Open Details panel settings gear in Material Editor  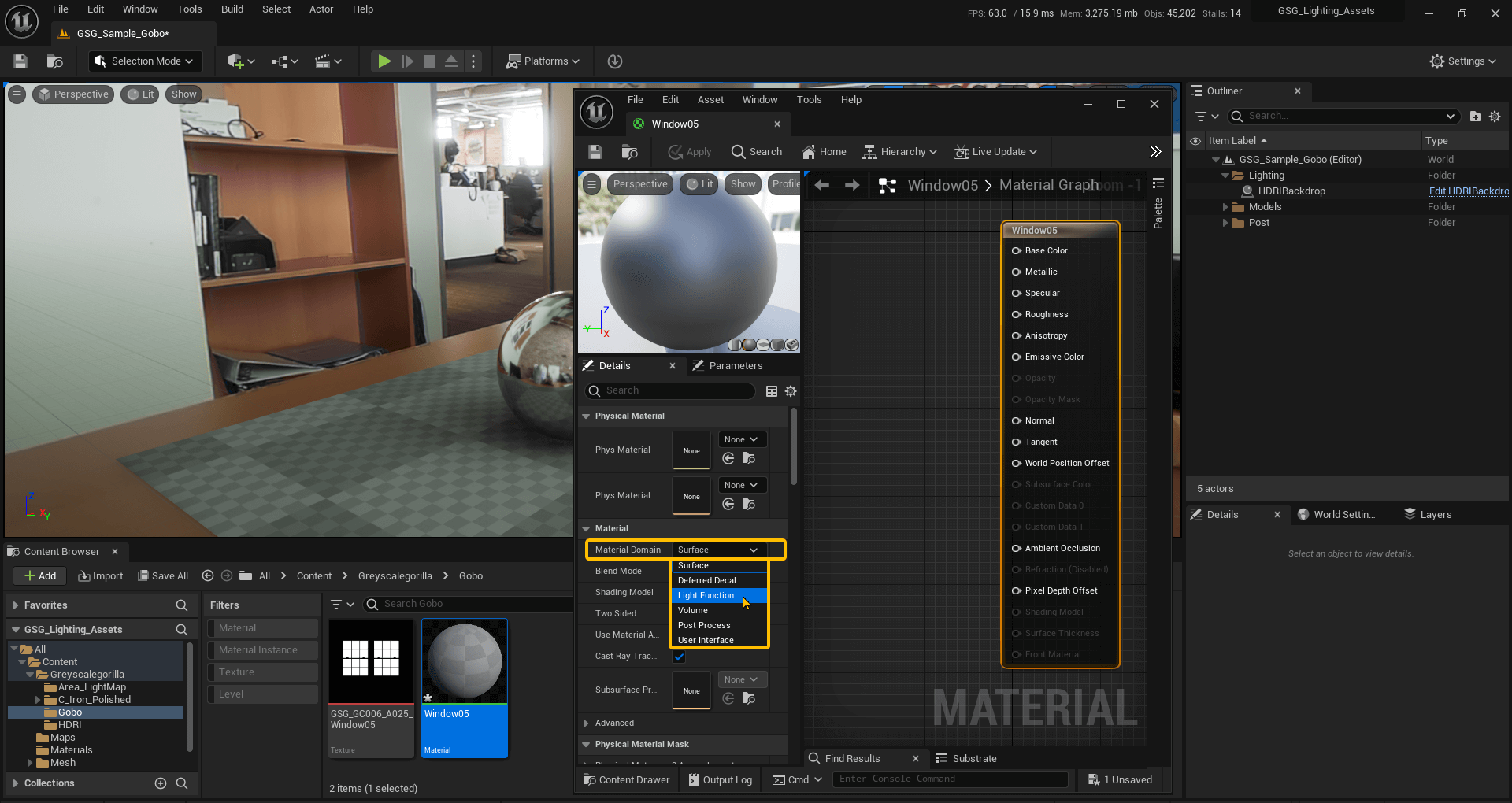click(x=791, y=391)
